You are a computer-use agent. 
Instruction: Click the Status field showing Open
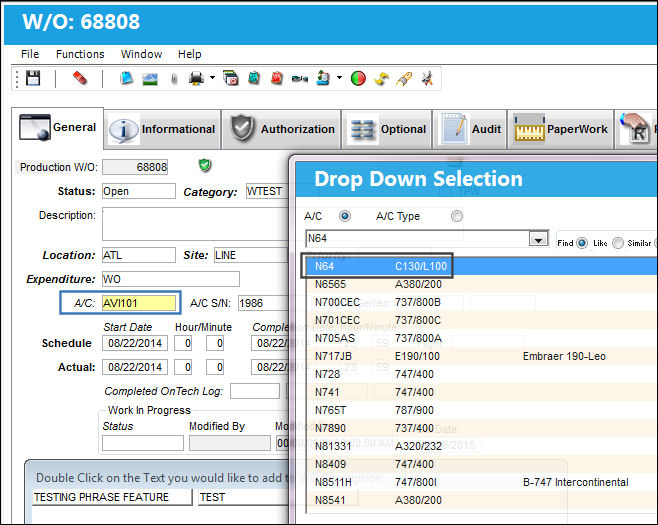click(x=139, y=191)
